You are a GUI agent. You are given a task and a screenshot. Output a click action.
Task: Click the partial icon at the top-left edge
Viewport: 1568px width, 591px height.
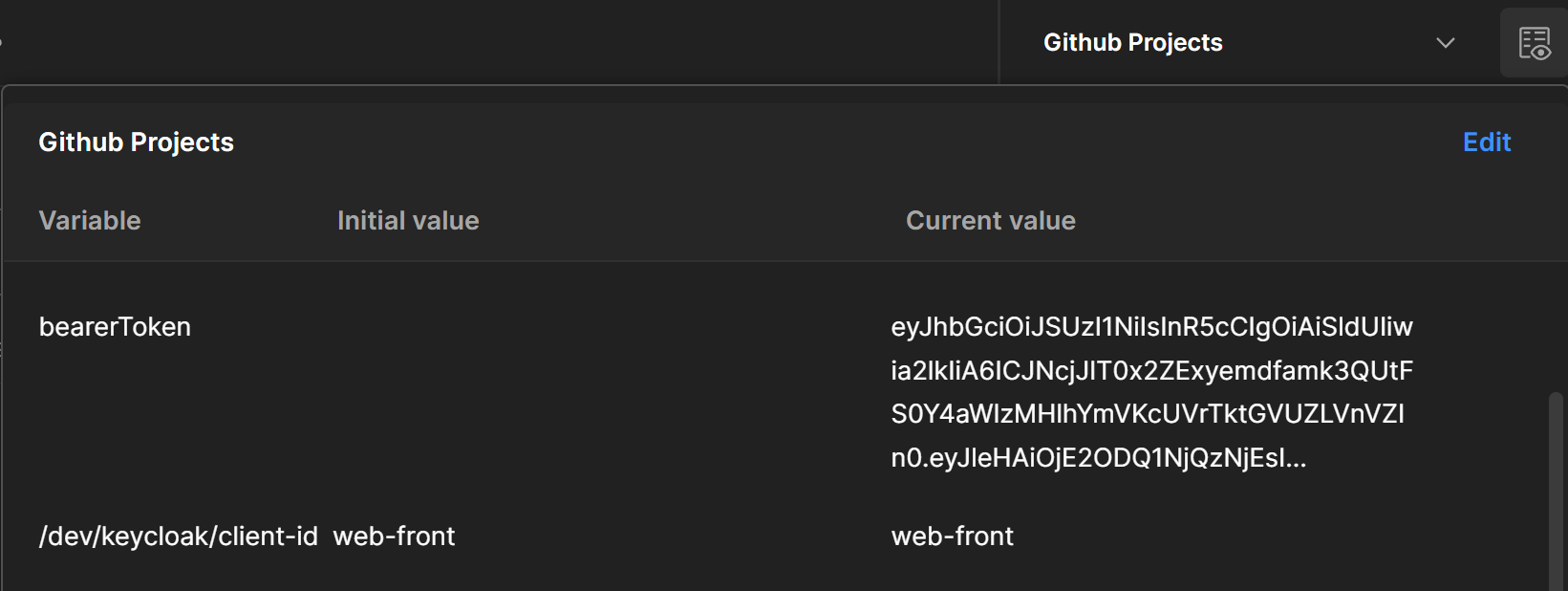pyautogui.click(x=1, y=43)
